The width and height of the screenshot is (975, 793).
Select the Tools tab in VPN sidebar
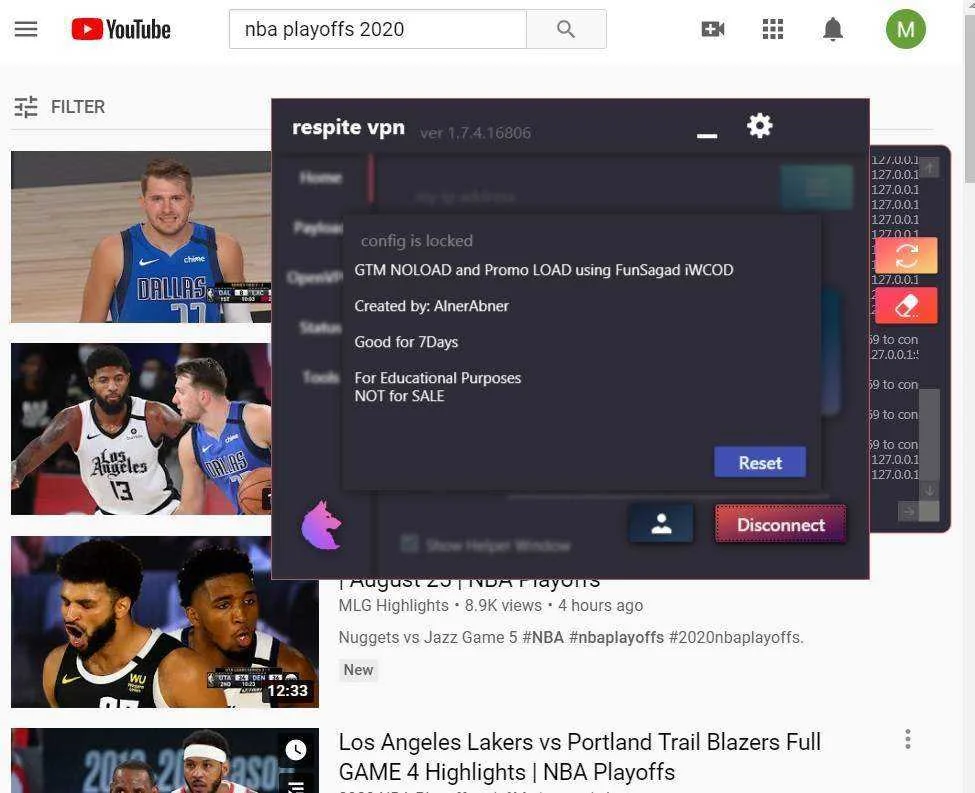[x=321, y=377]
